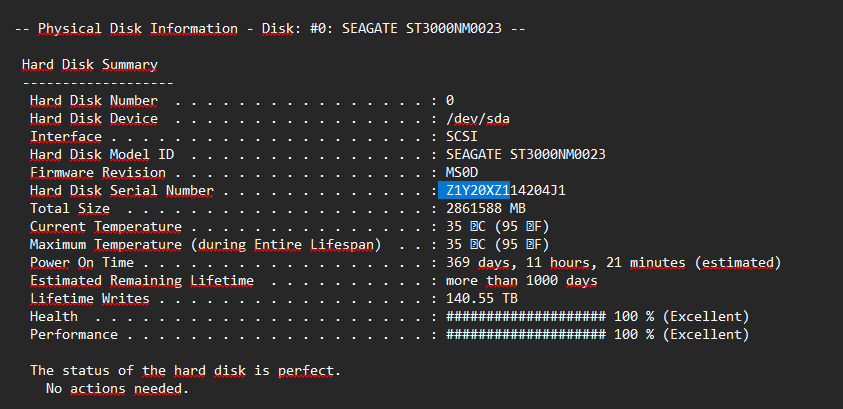
Task: Click the Estimated Remaining Lifetime label
Action: 142,280
